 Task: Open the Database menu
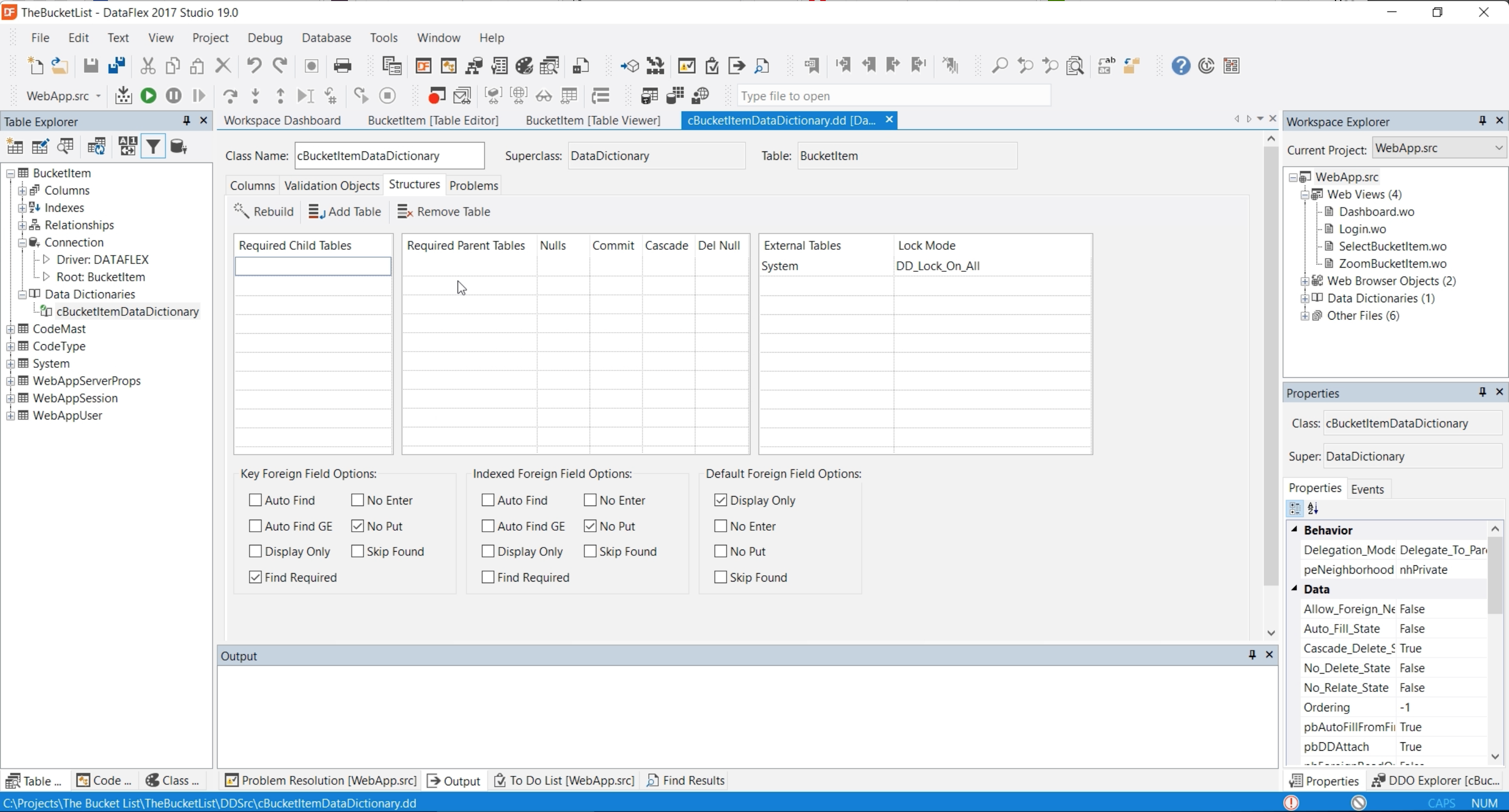pyautogui.click(x=326, y=38)
